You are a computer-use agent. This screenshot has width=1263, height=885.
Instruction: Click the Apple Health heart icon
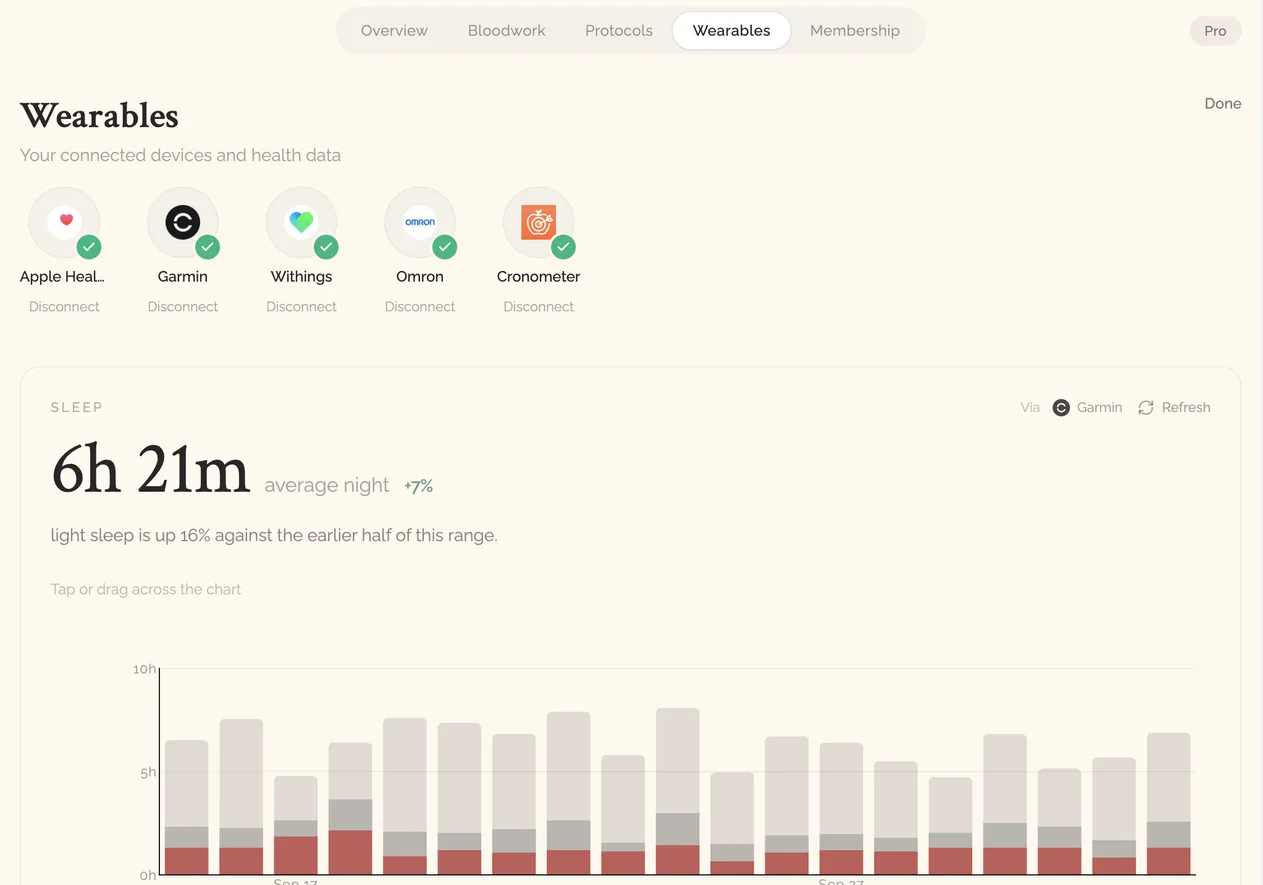pyautogui.click(x=65, y=222)
